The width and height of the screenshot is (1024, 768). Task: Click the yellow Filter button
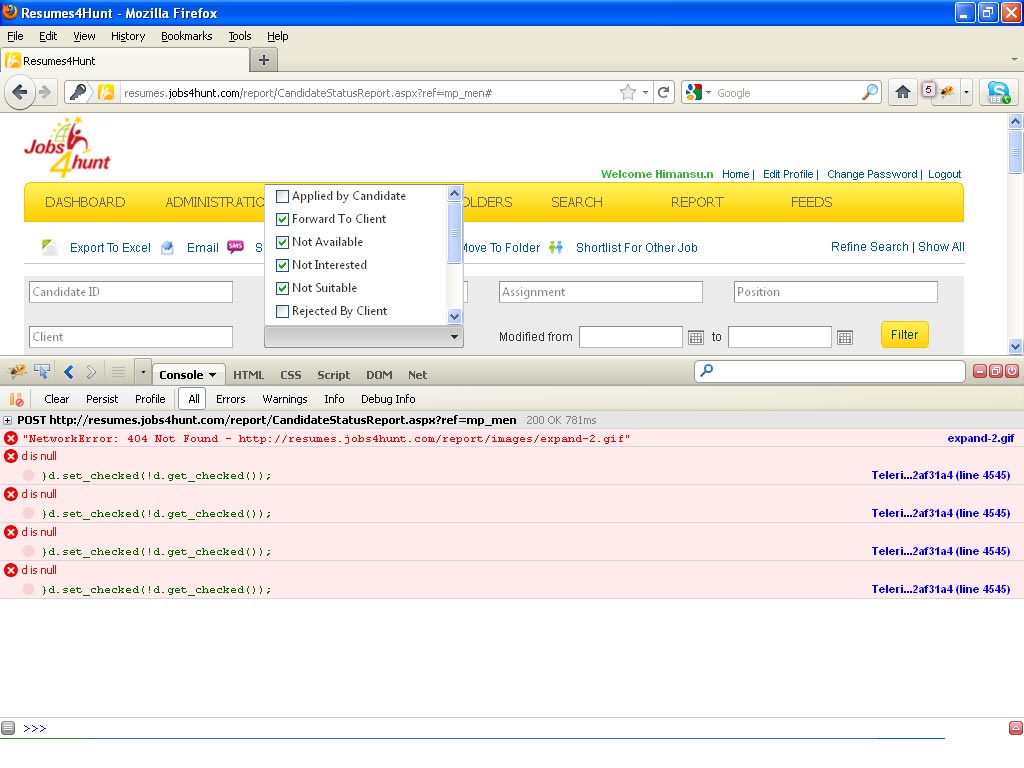(904, 335)
